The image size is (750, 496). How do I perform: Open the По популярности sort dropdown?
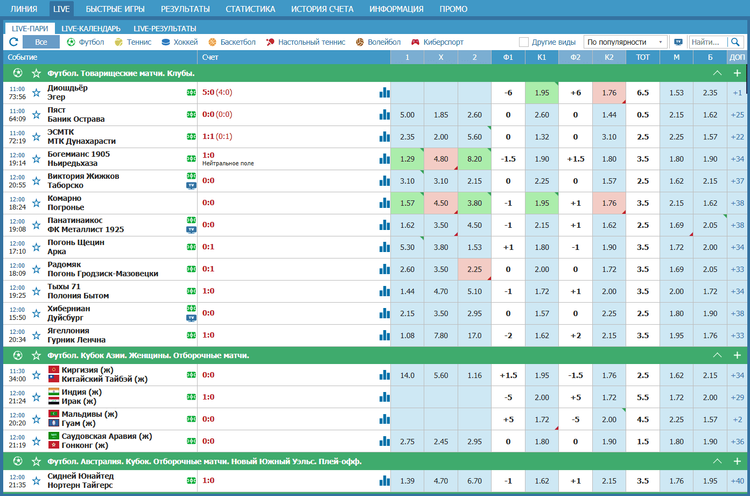(626, 43)
